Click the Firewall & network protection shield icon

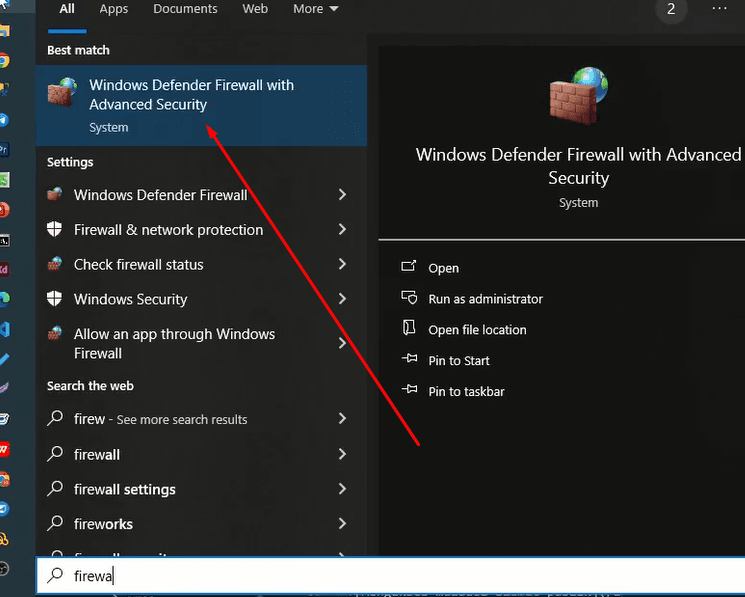point(55,230)
